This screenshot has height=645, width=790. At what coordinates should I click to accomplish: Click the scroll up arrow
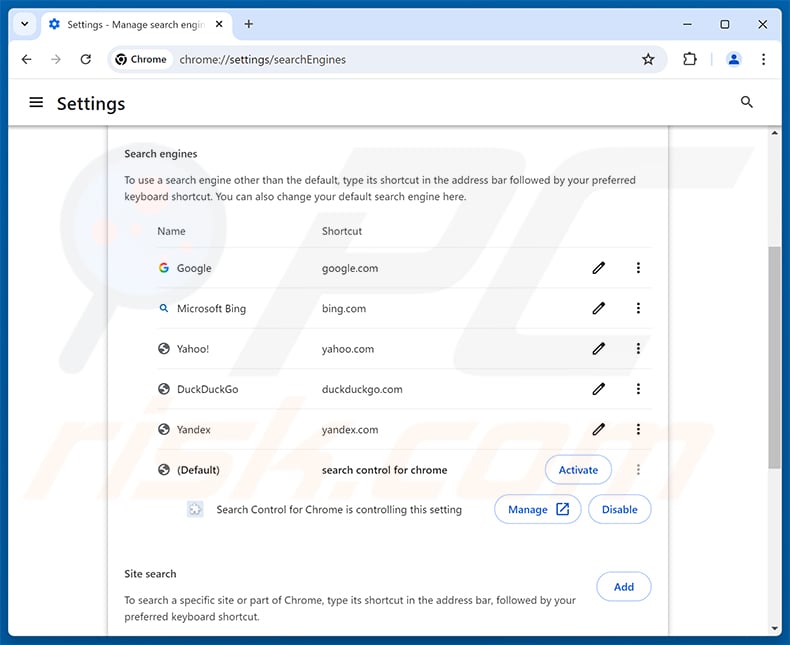pos(774,133)
